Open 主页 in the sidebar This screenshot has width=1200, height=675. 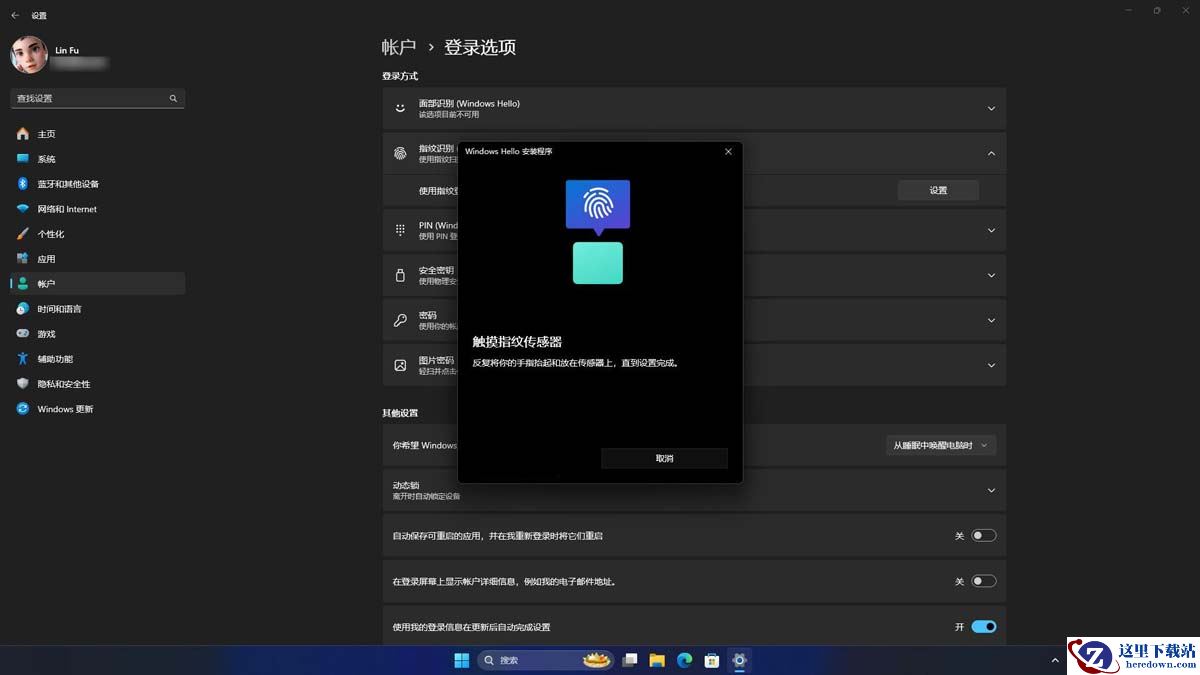tap(98, 134)
